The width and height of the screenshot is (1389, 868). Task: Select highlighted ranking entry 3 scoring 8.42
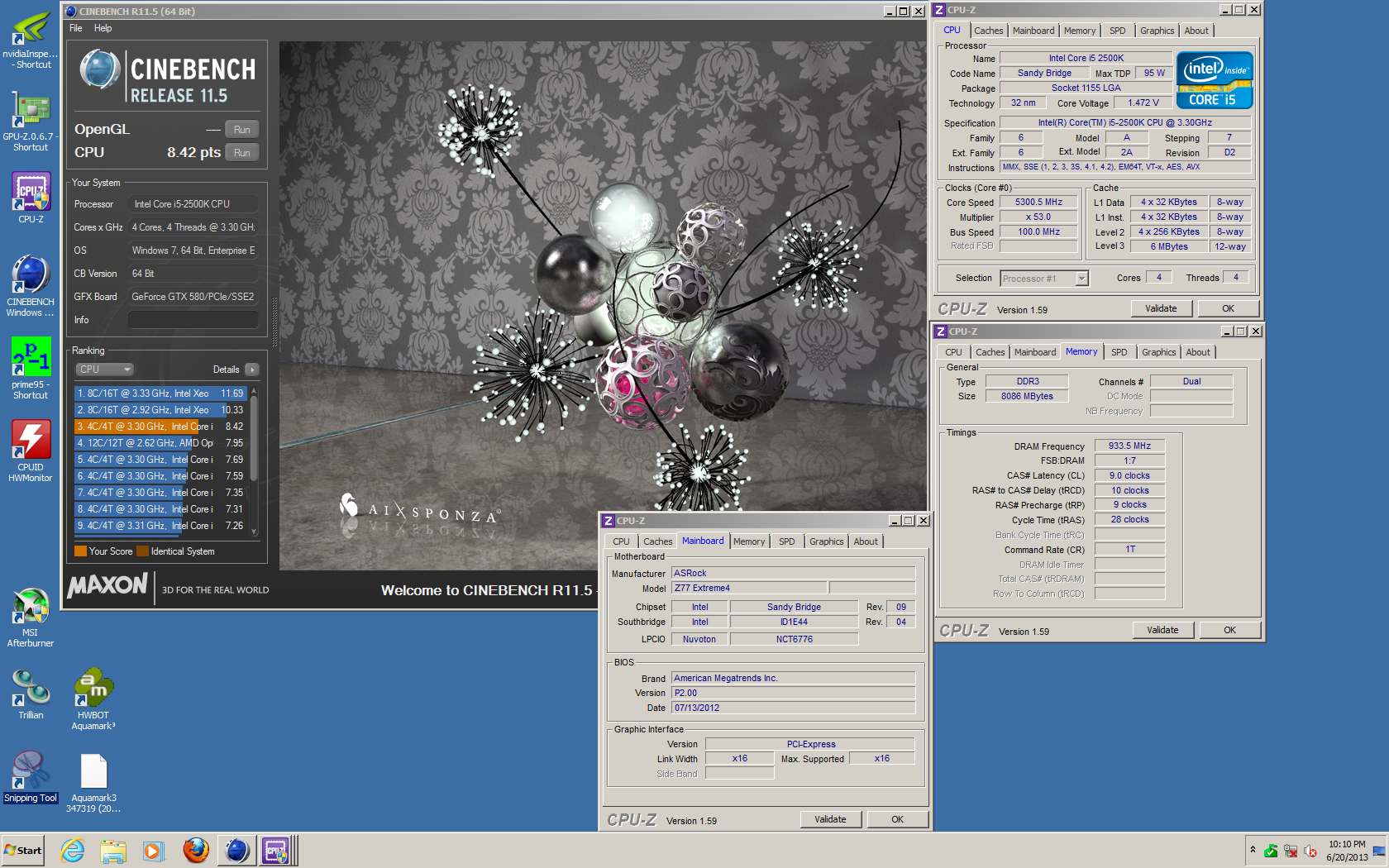(160, 427)
